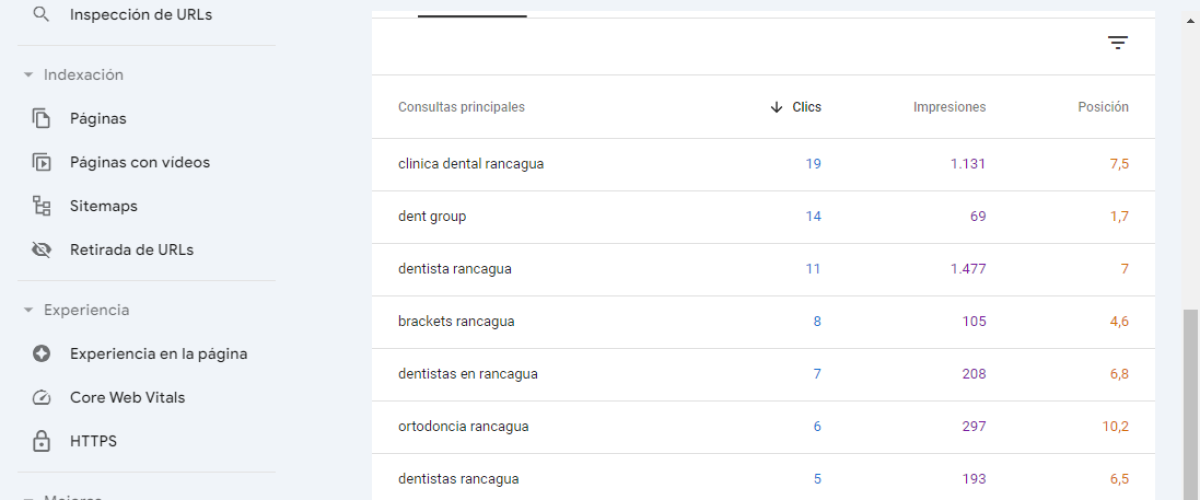Image resolution: width=1200 pixels, height=500 pixels.
Task: Click the 4,6 position value
Action: pos(1119,321)
